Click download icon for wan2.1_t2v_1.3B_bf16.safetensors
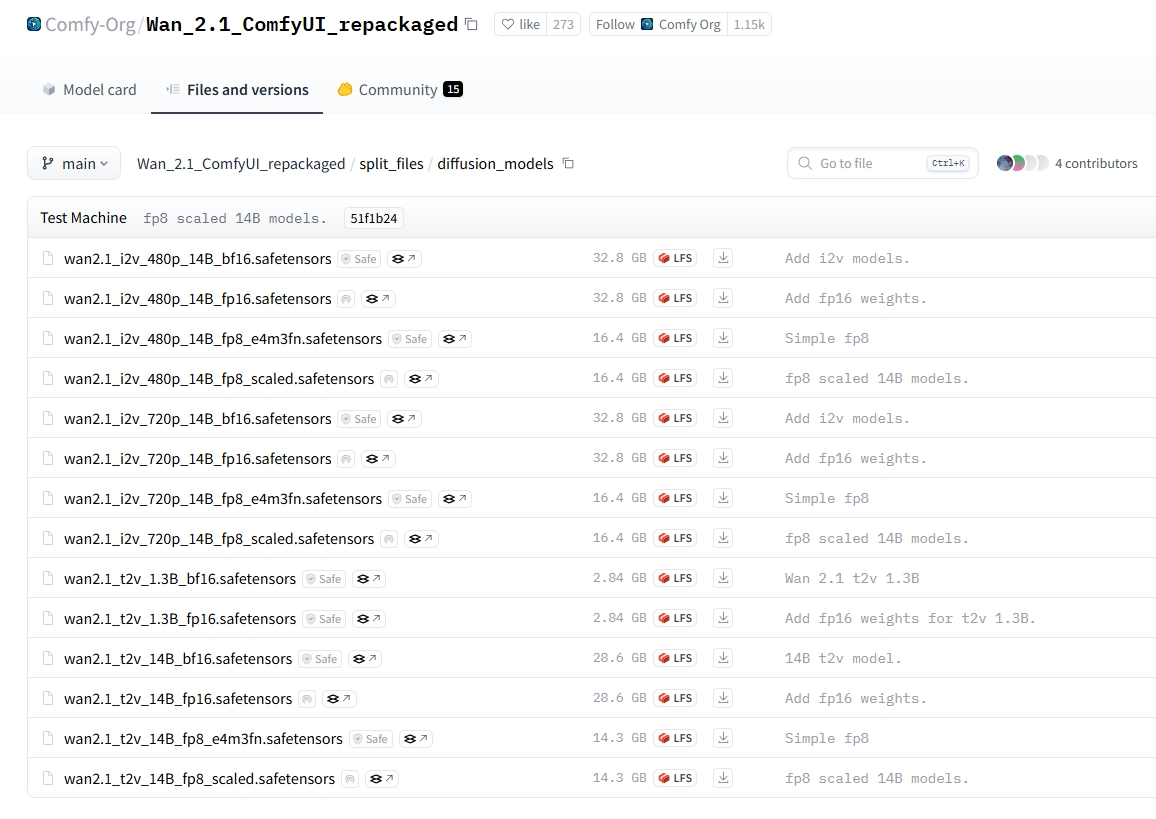The width and height of the screenshot is (1156, 819). tap(723, 578)
